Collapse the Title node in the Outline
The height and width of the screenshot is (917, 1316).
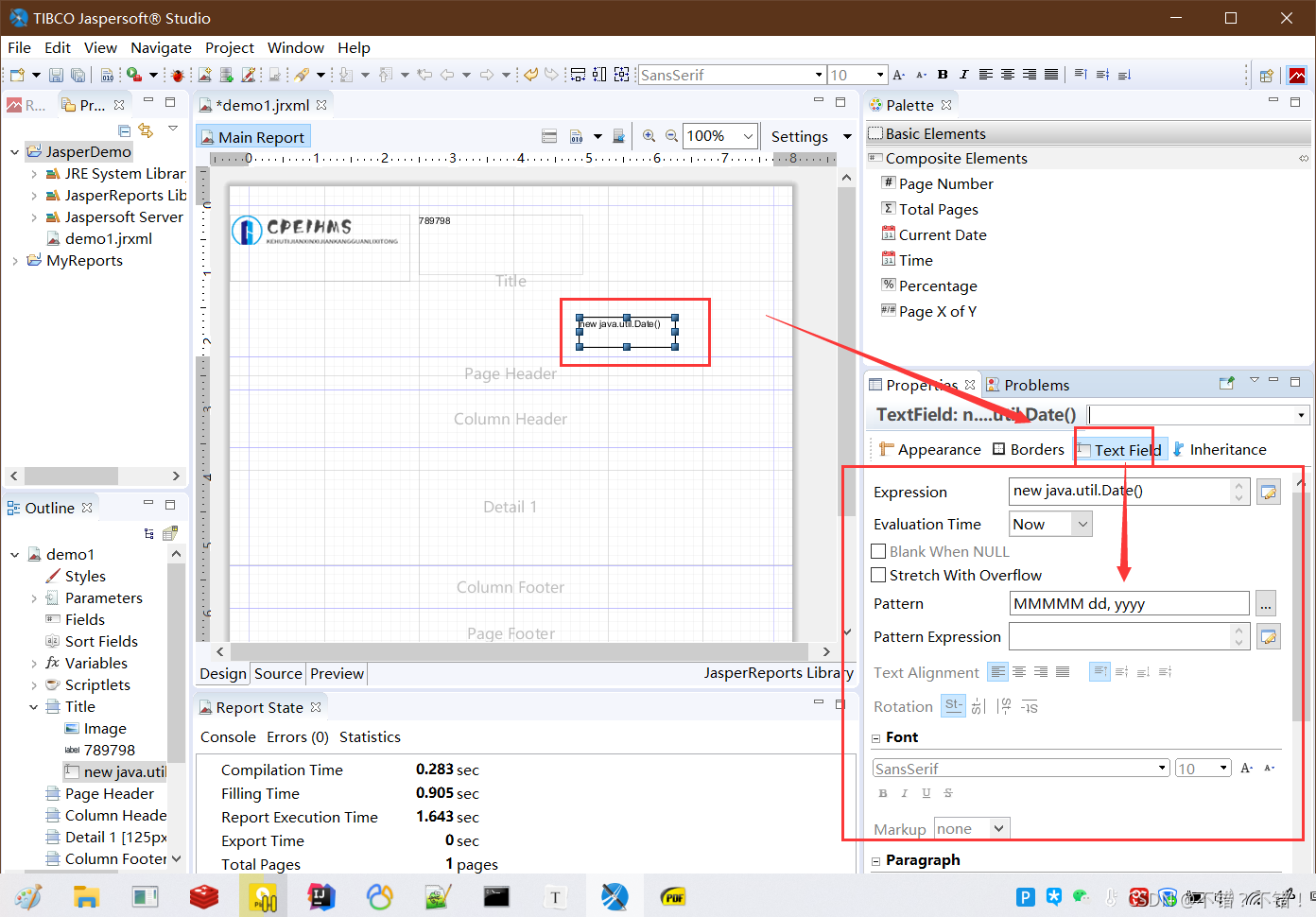[34, 707]
